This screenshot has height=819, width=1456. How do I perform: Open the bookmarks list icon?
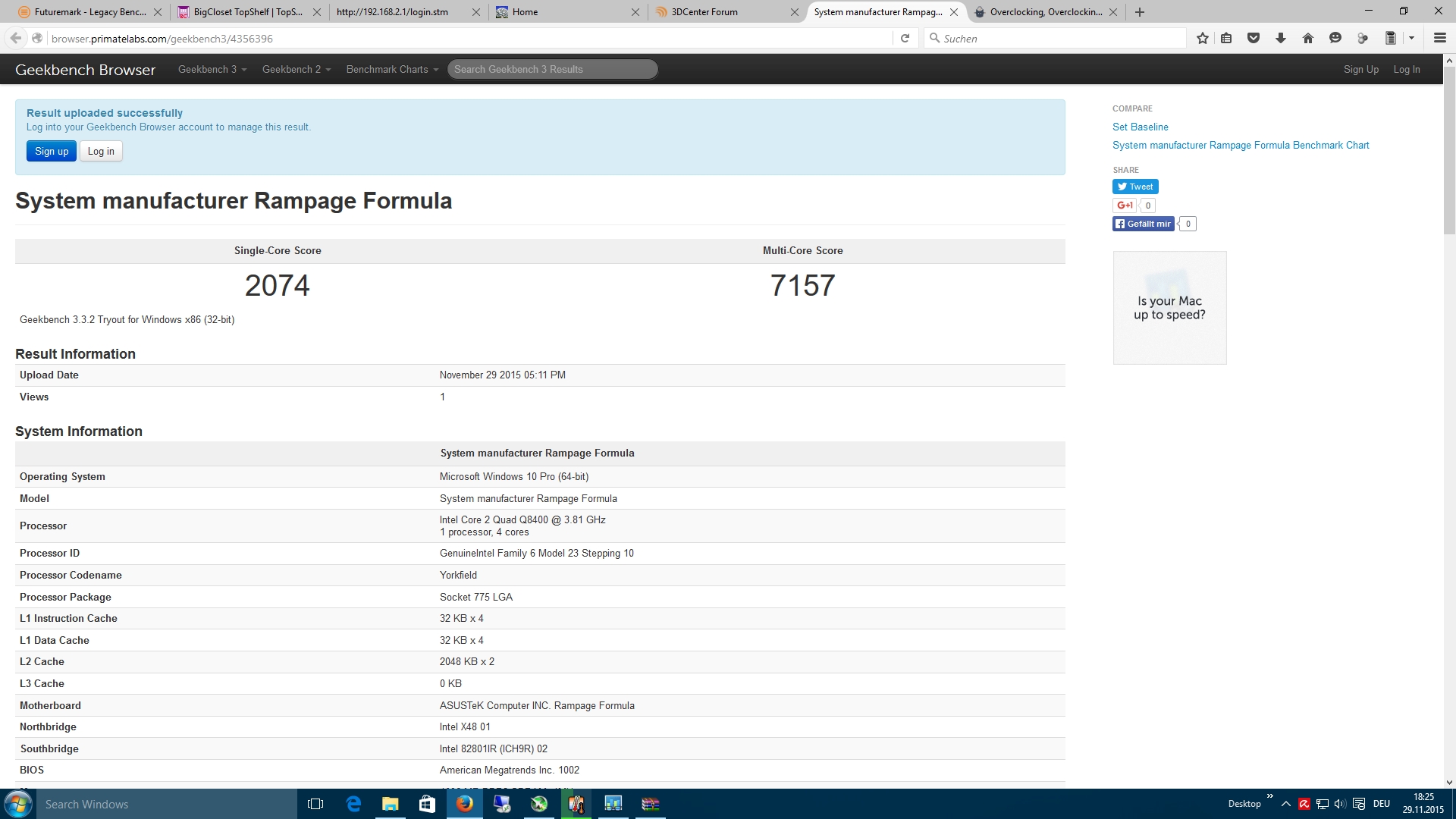click(x=1226, y=38)
